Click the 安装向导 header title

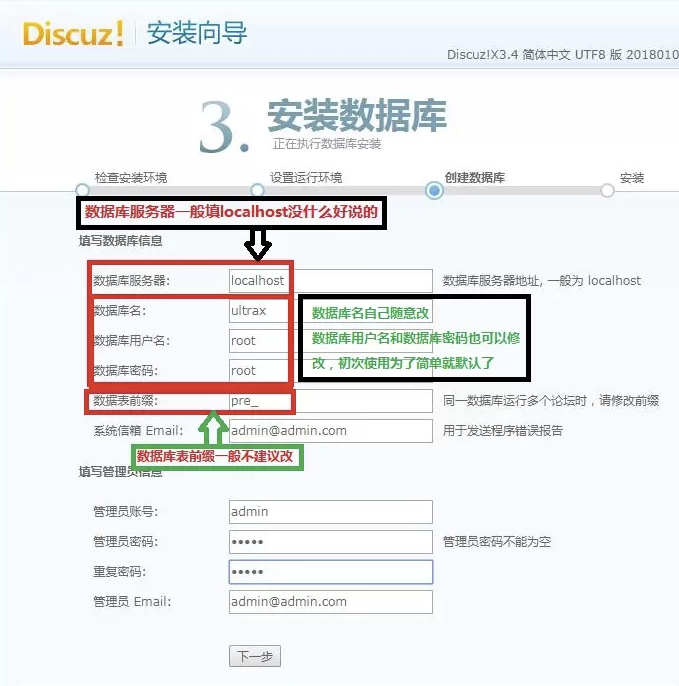point(197,33)
